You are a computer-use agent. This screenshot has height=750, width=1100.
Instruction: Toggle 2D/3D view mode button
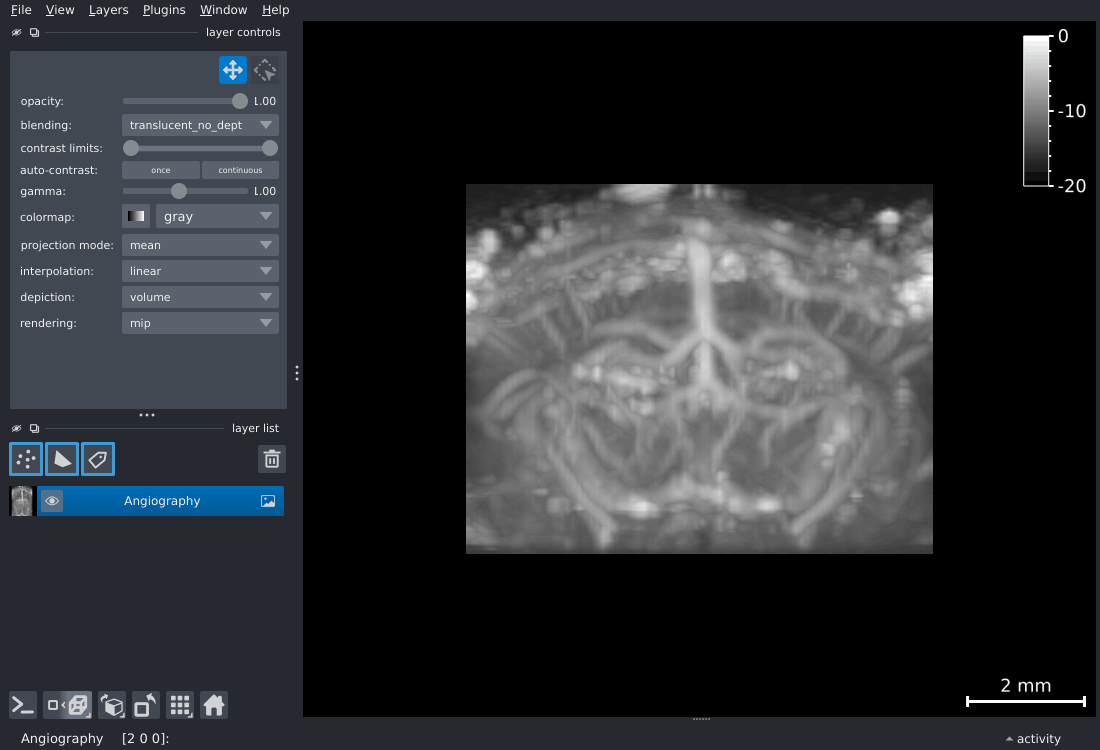coord(68,705)
